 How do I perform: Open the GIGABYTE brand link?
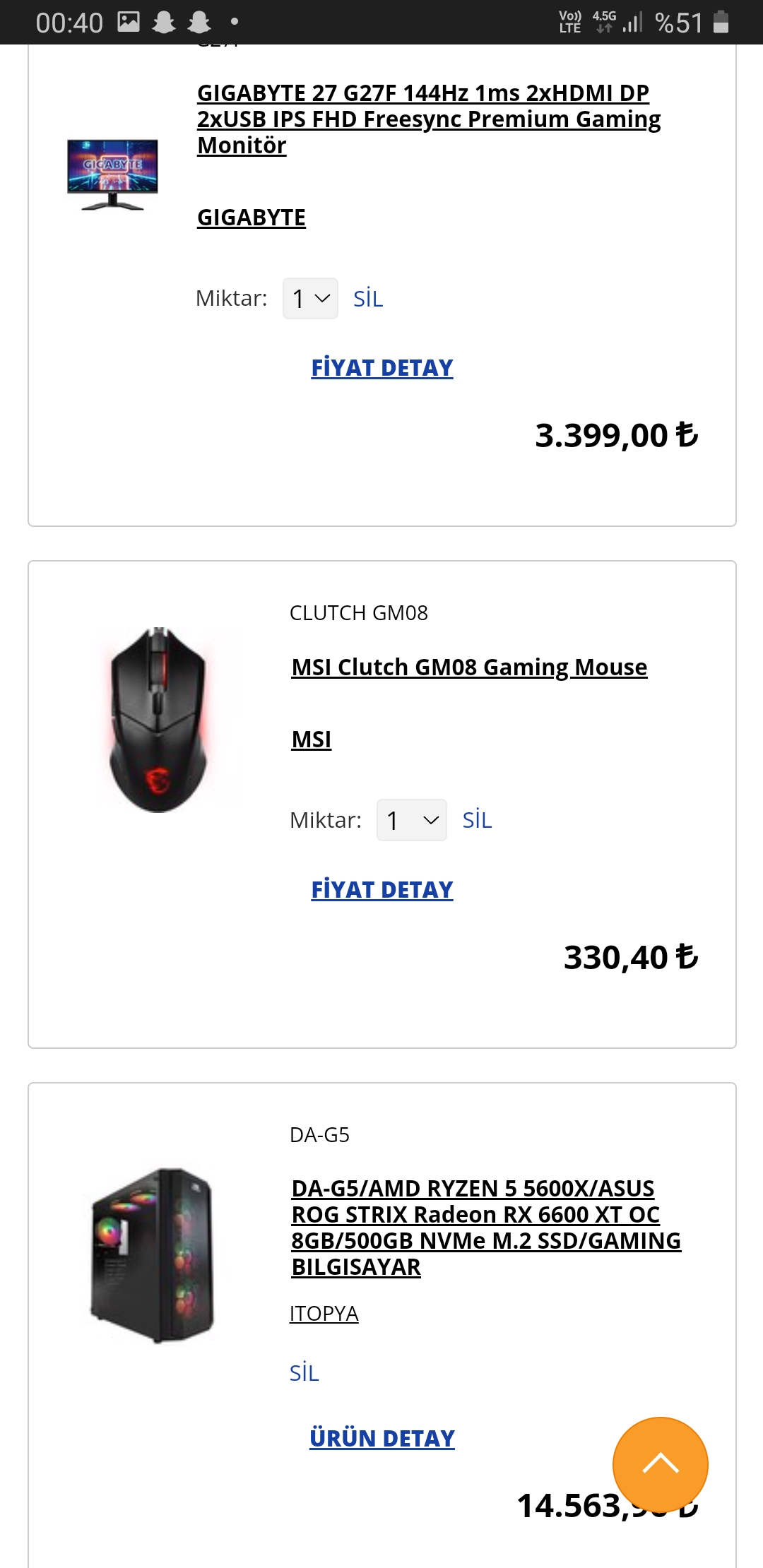[x=252, y=218]
